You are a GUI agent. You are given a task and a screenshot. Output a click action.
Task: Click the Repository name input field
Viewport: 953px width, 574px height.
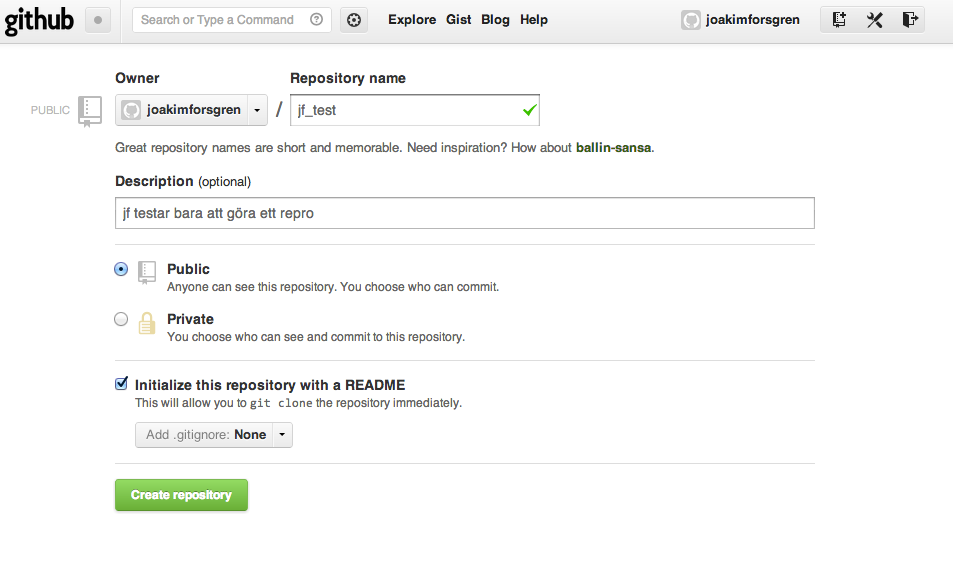pos(405,110)
